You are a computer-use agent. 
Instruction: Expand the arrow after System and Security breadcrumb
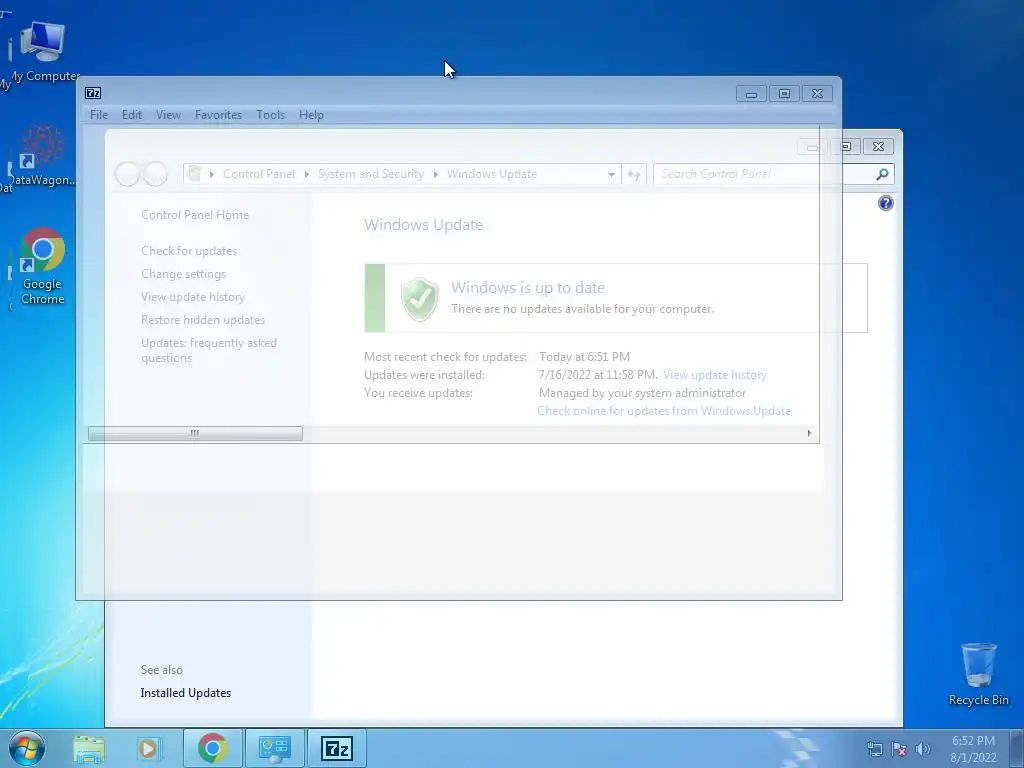pyautogui.click(x=436, y=174)
